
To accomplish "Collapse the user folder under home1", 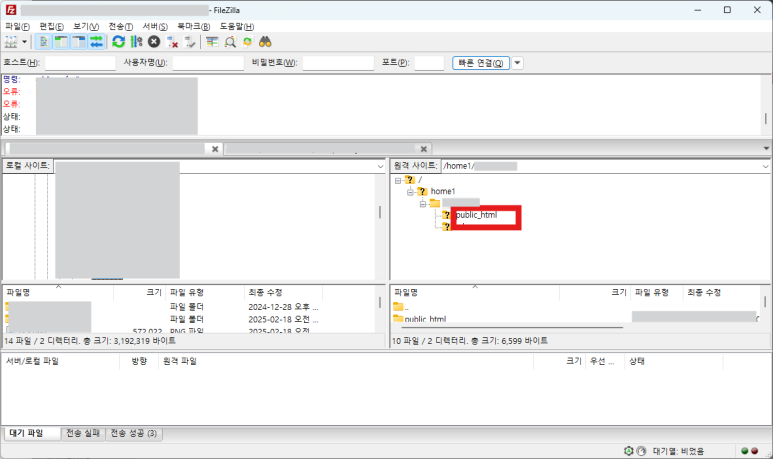I will point(422,204).
